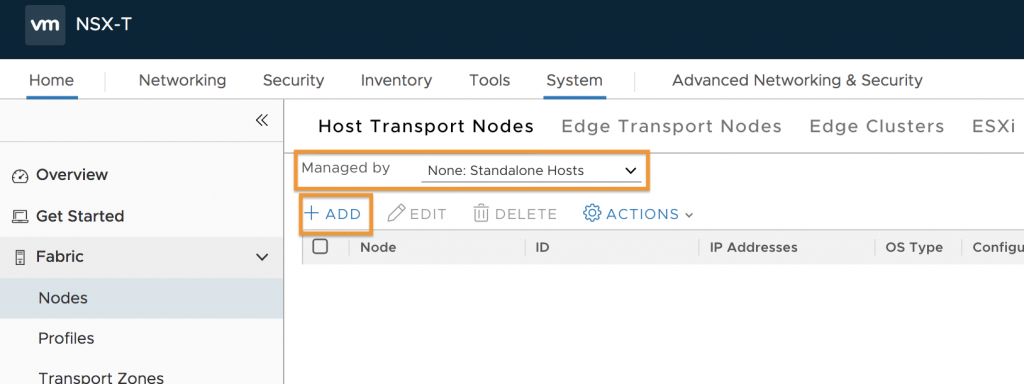This screenshot has width=1024, height=384.
Task: Collapse the Fabric section chevron
Action: coord(262,257)
